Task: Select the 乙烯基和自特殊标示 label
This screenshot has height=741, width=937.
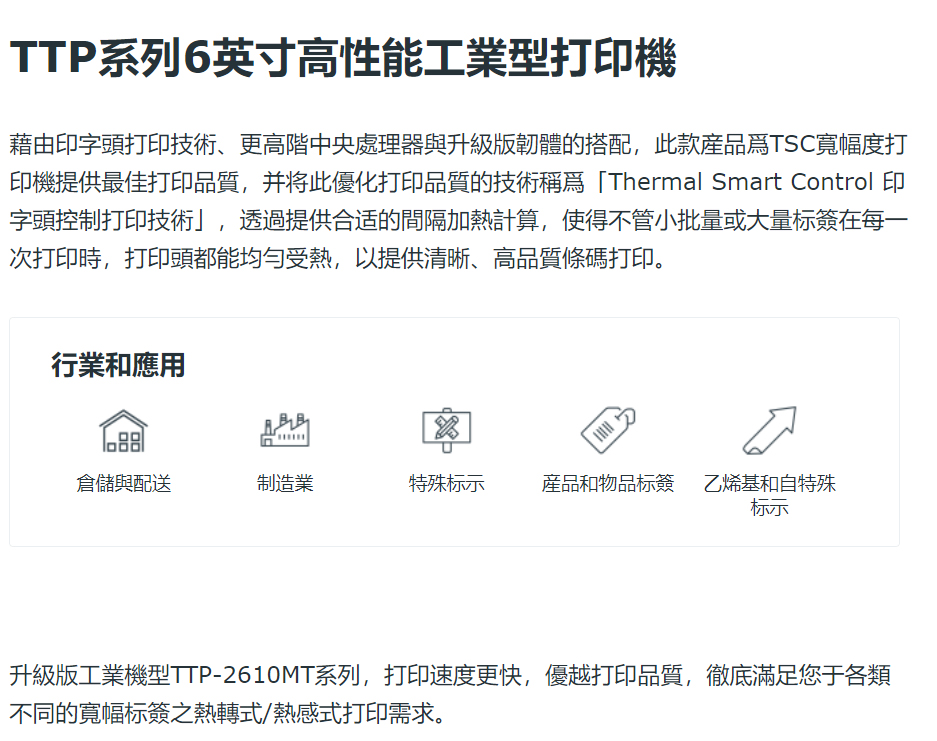Action: (x=770, y=495)
